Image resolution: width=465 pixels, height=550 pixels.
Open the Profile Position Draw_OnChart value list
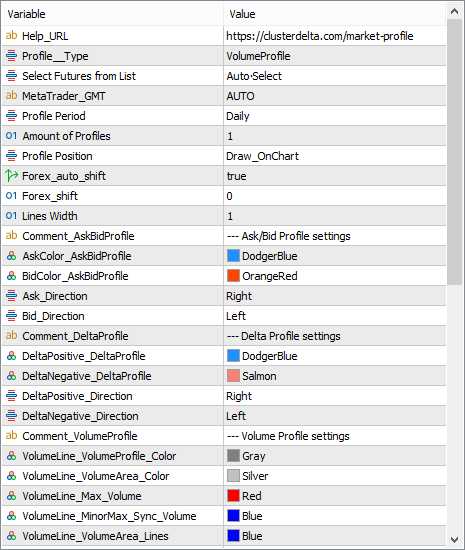tap(335, 156)
